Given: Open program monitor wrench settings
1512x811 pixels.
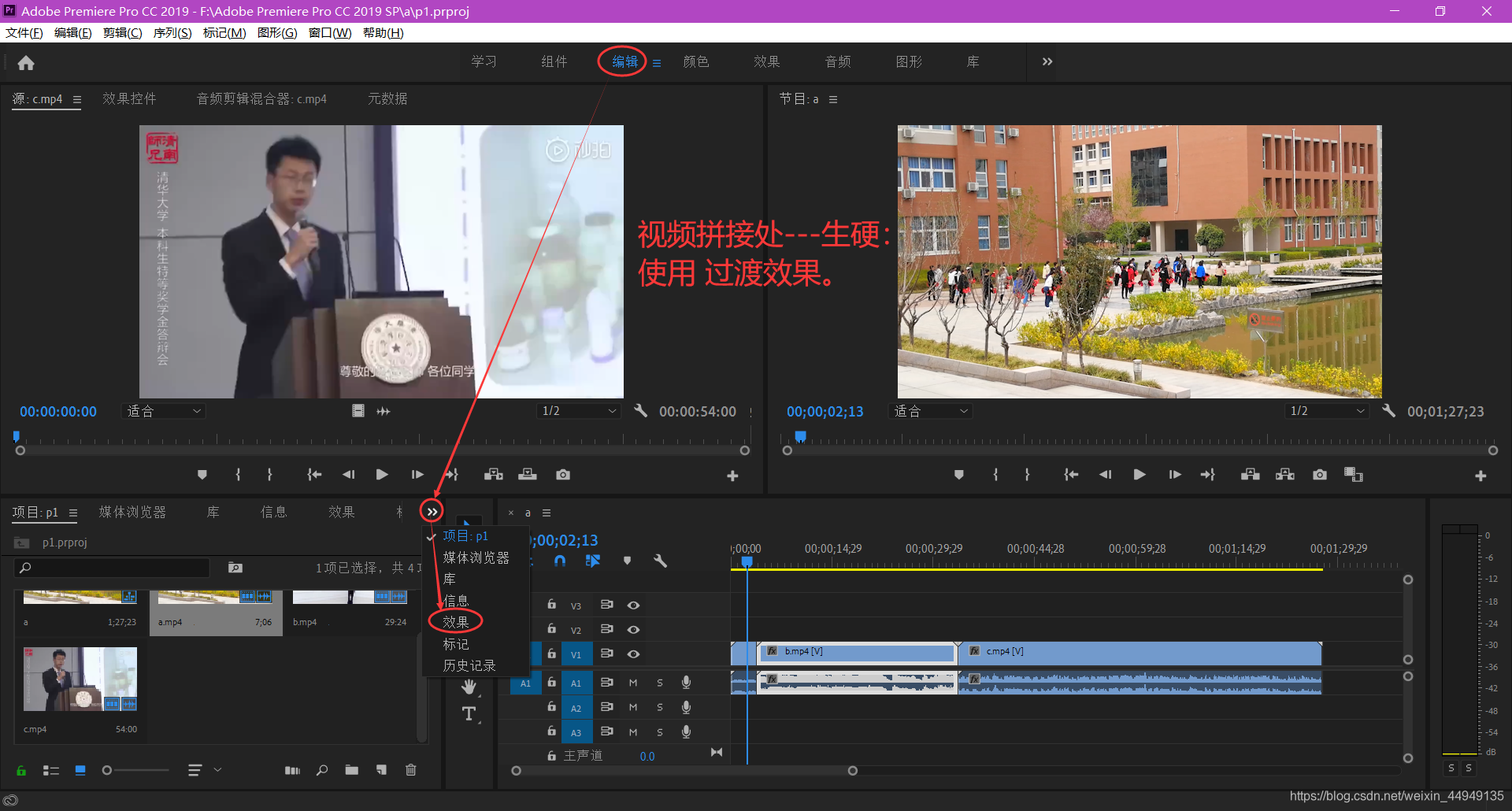Looking at the screenshot, I should coord(1388,411).
